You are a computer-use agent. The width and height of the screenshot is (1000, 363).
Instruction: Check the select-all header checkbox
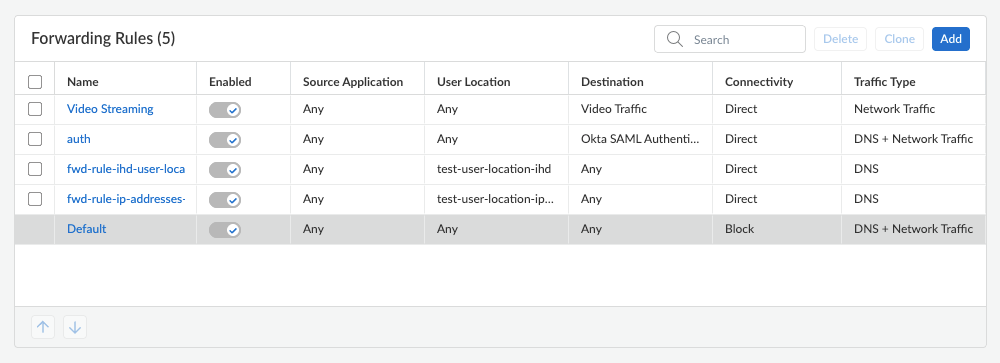pos(35,82)
